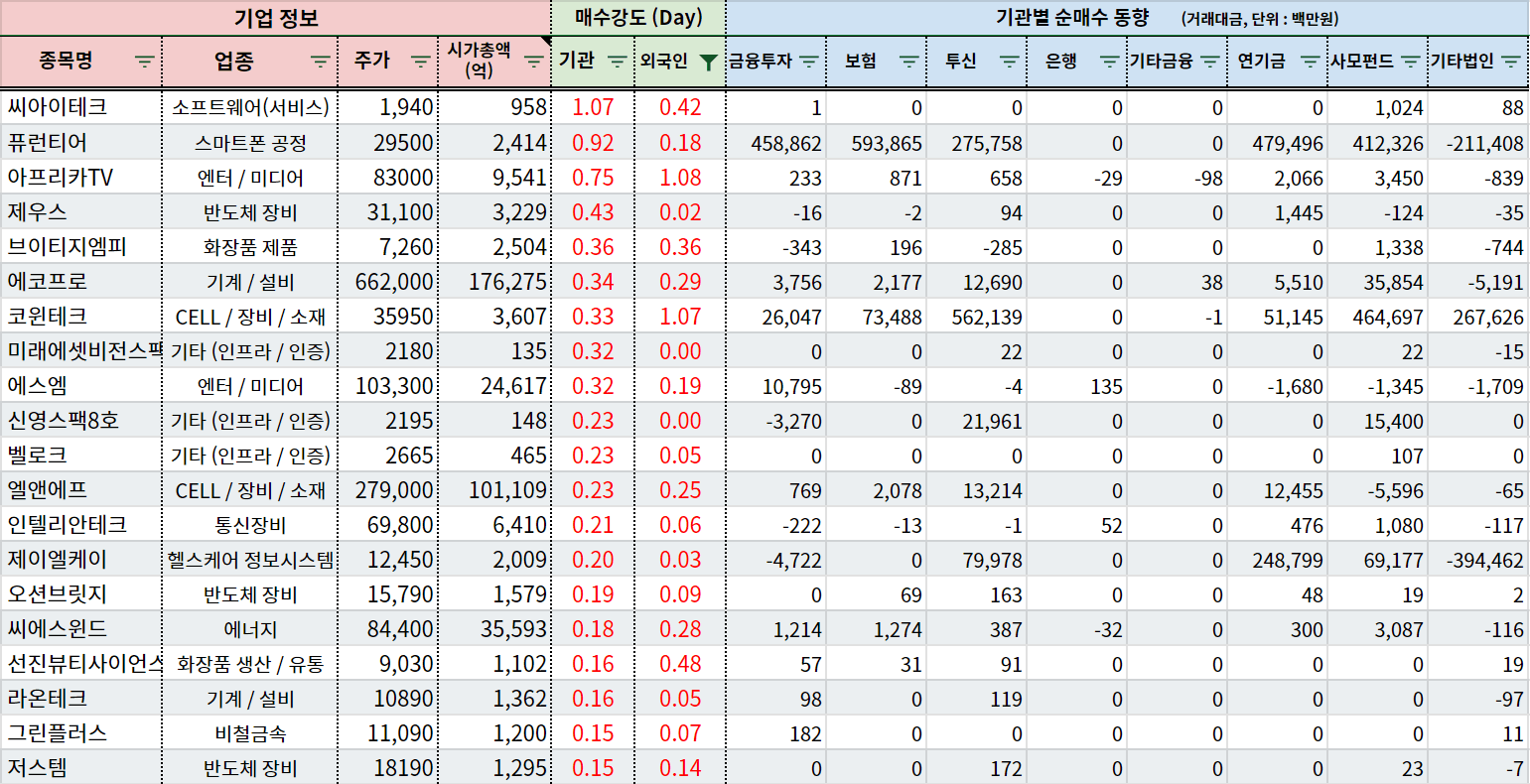1530x784 pixels.
Task: Select the 1.08 외국인 strength cell for 아프리카TV
Action: [x=679, y=177]
